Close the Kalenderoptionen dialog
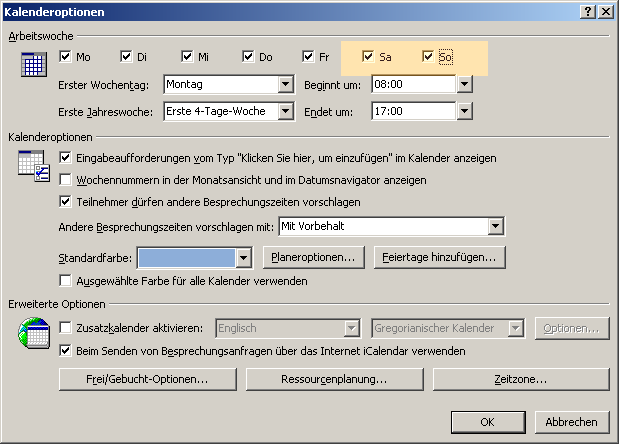The height and width of the screenshot is (444, 619). [x=606, y=12]
